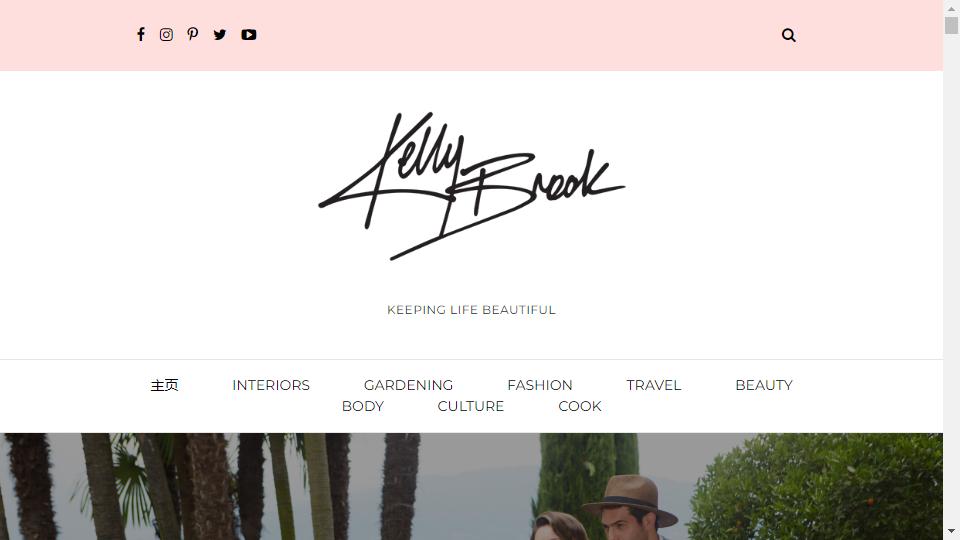Open the Fashion section

[539, 385]
